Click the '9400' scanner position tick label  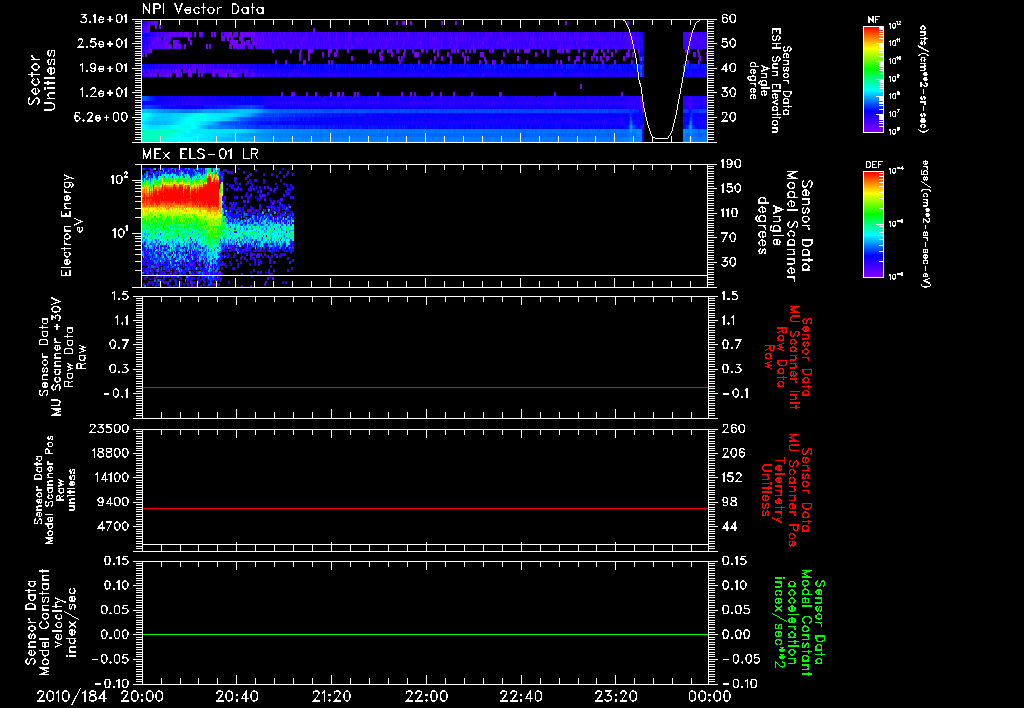point(113,502)
